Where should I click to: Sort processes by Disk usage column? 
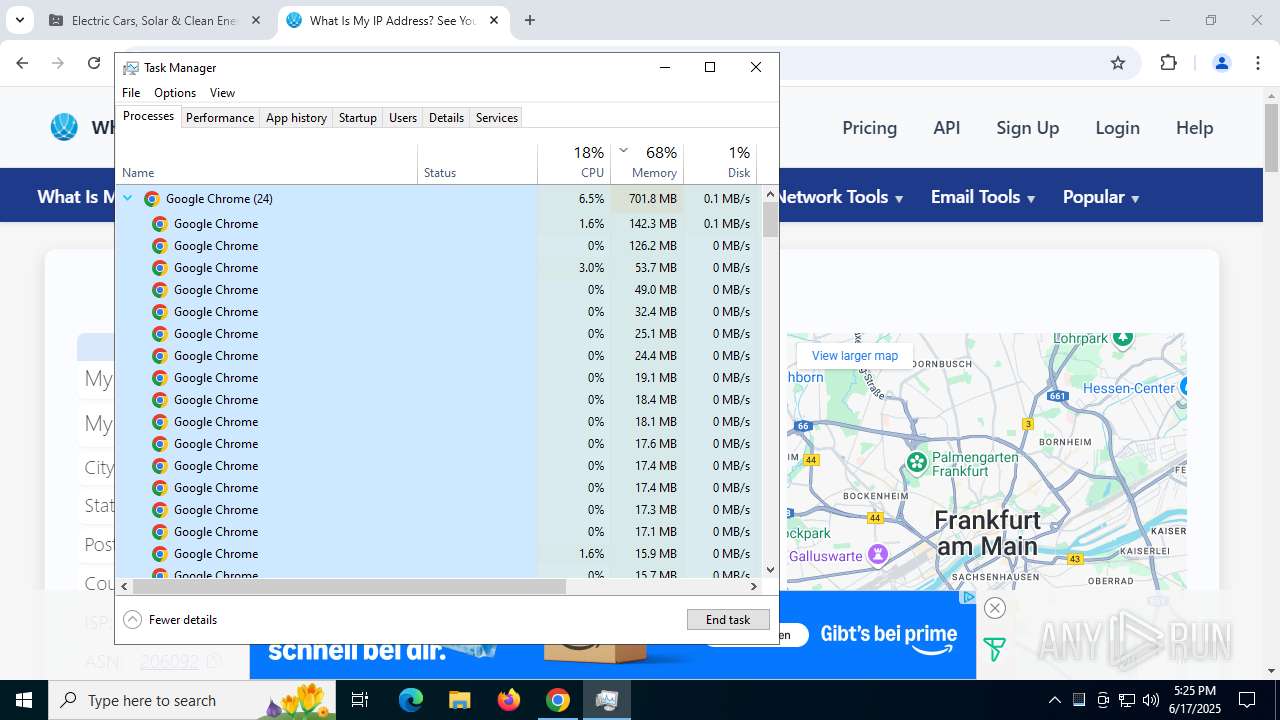coord(721,164)
